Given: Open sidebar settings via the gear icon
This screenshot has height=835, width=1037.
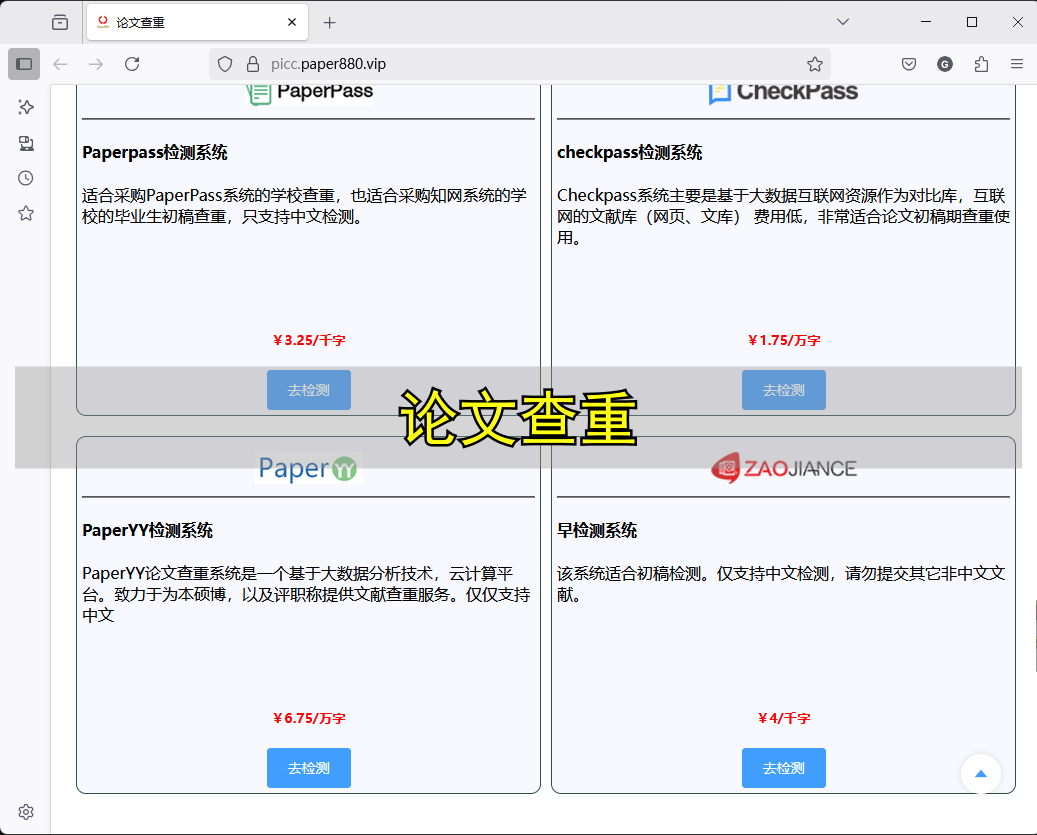Looking at the screenshot, I should (26, 812).
